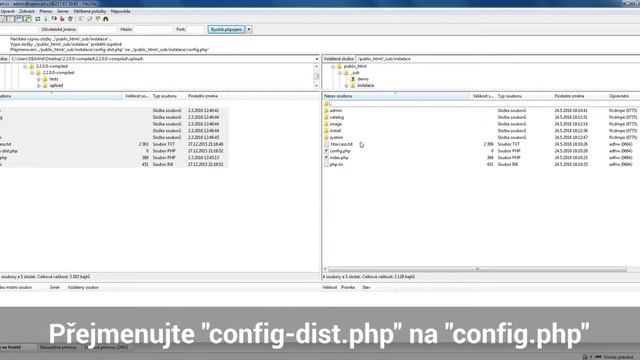
Task: Open the Nápověda menu
Action: (x=120, y=11)
